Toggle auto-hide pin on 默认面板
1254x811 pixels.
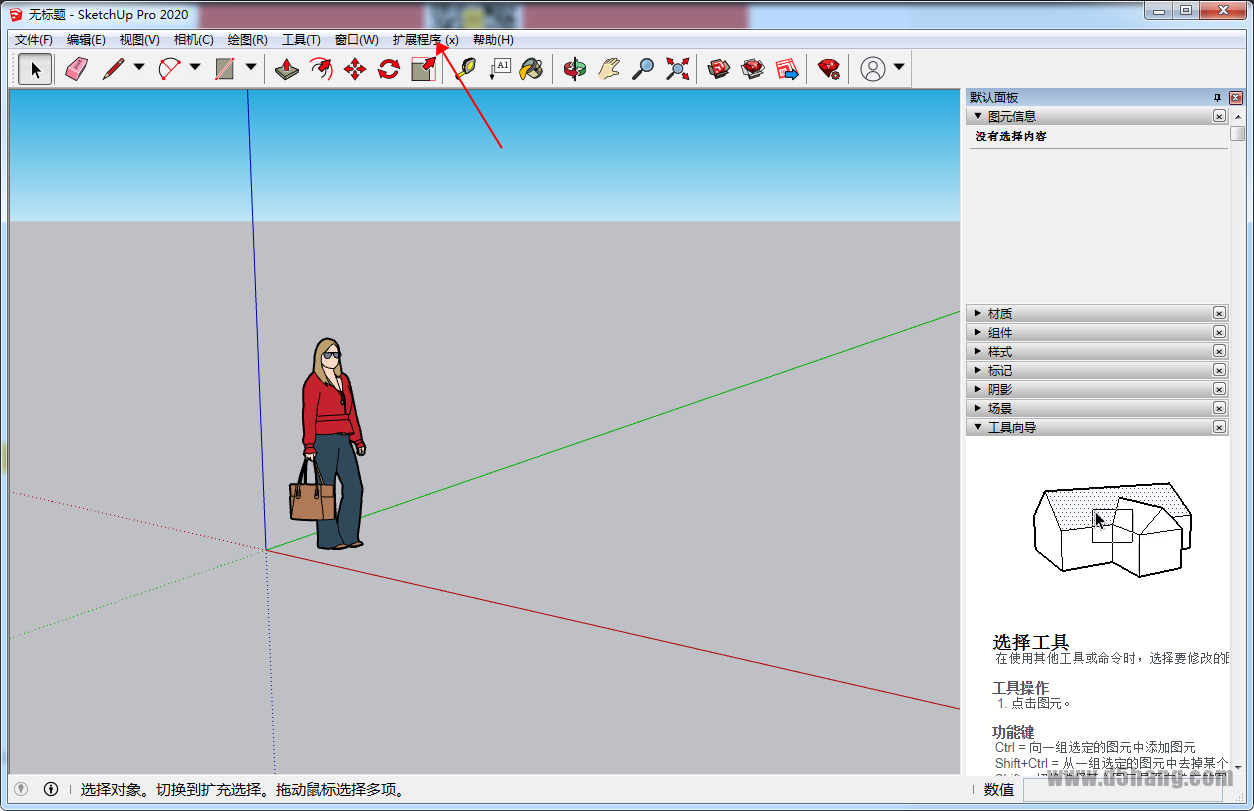pyautogui.click(x=1216, y=97)
